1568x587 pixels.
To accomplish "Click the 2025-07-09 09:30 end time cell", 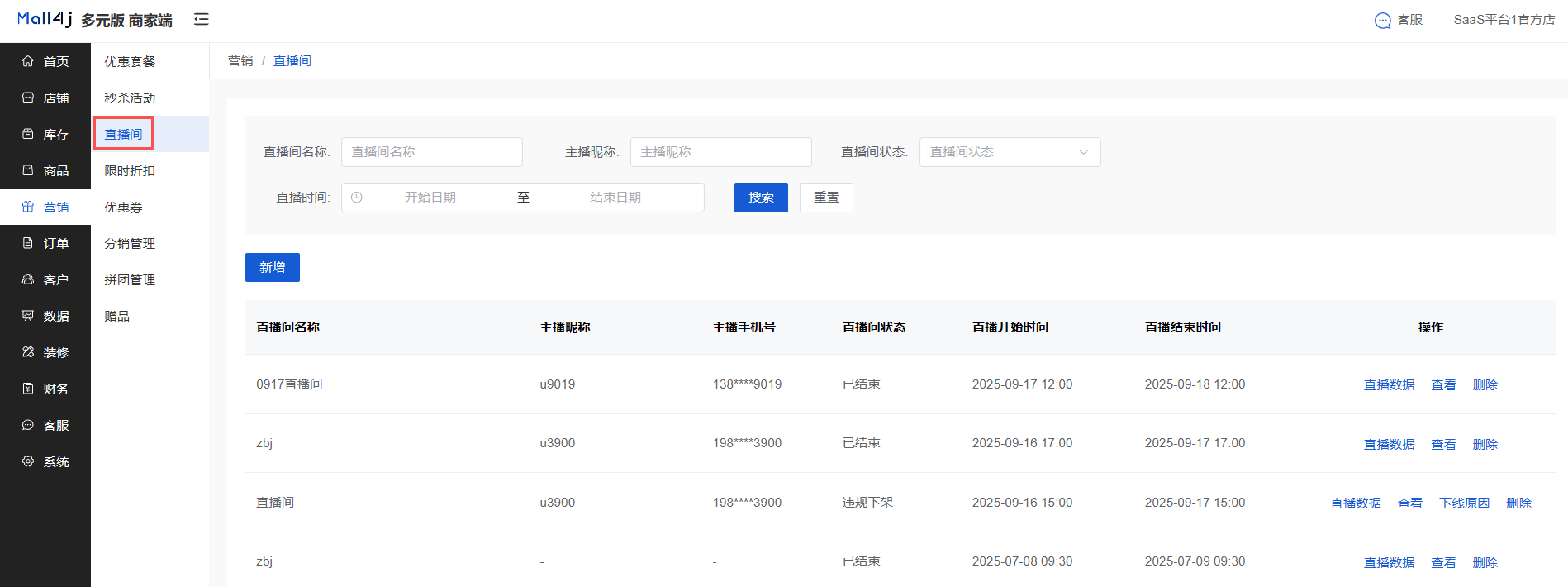I will [1195, 561].
